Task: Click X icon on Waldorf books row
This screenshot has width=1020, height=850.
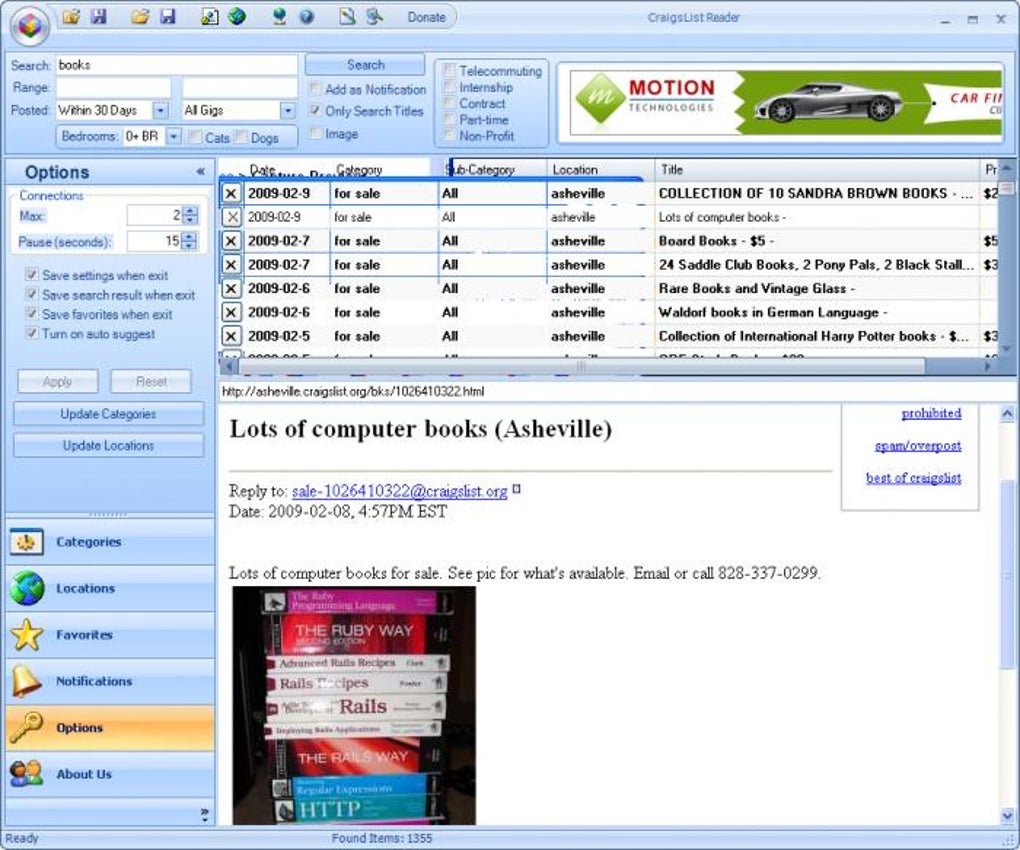Action: [231, 312]
